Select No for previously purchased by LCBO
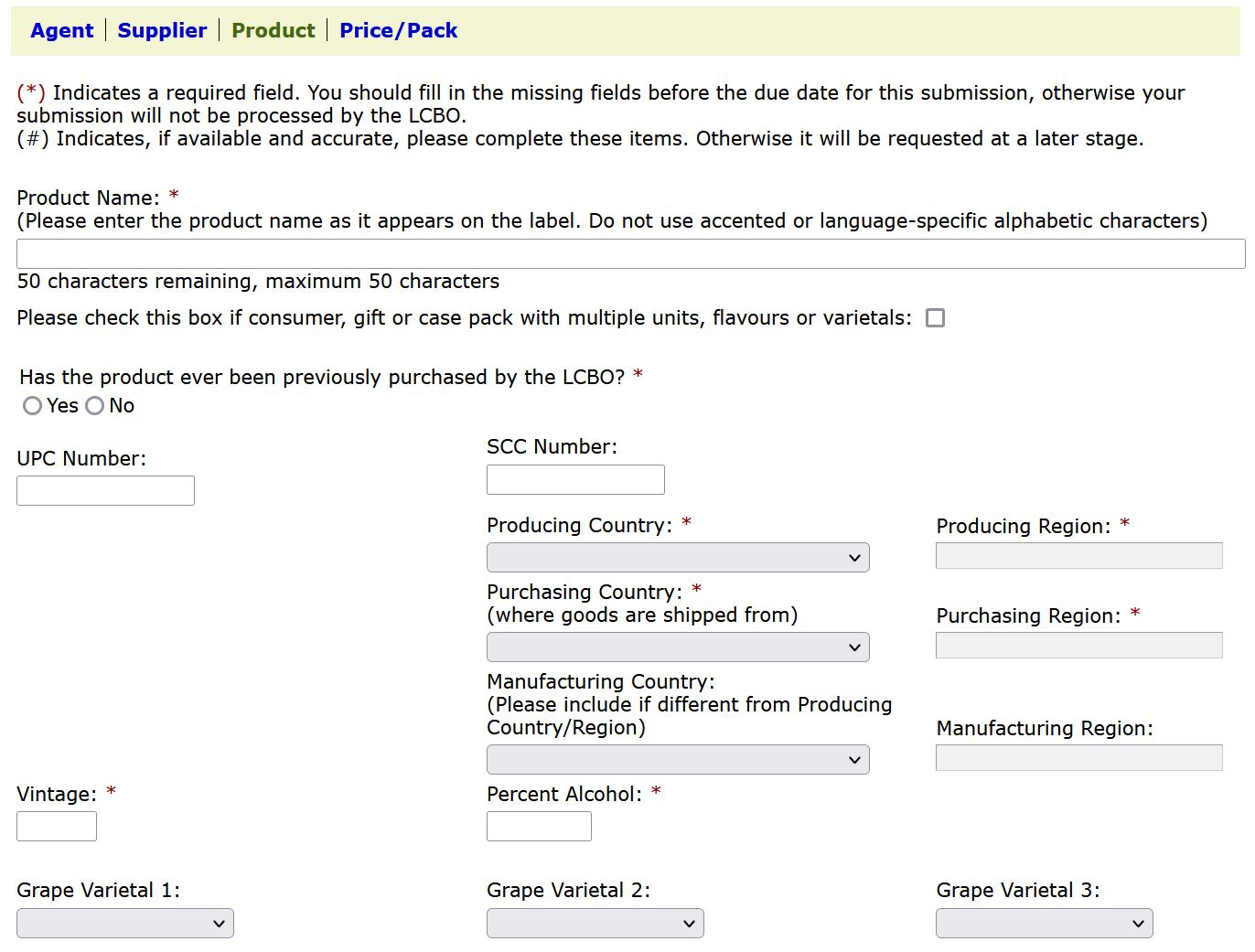 coord(94,405)
